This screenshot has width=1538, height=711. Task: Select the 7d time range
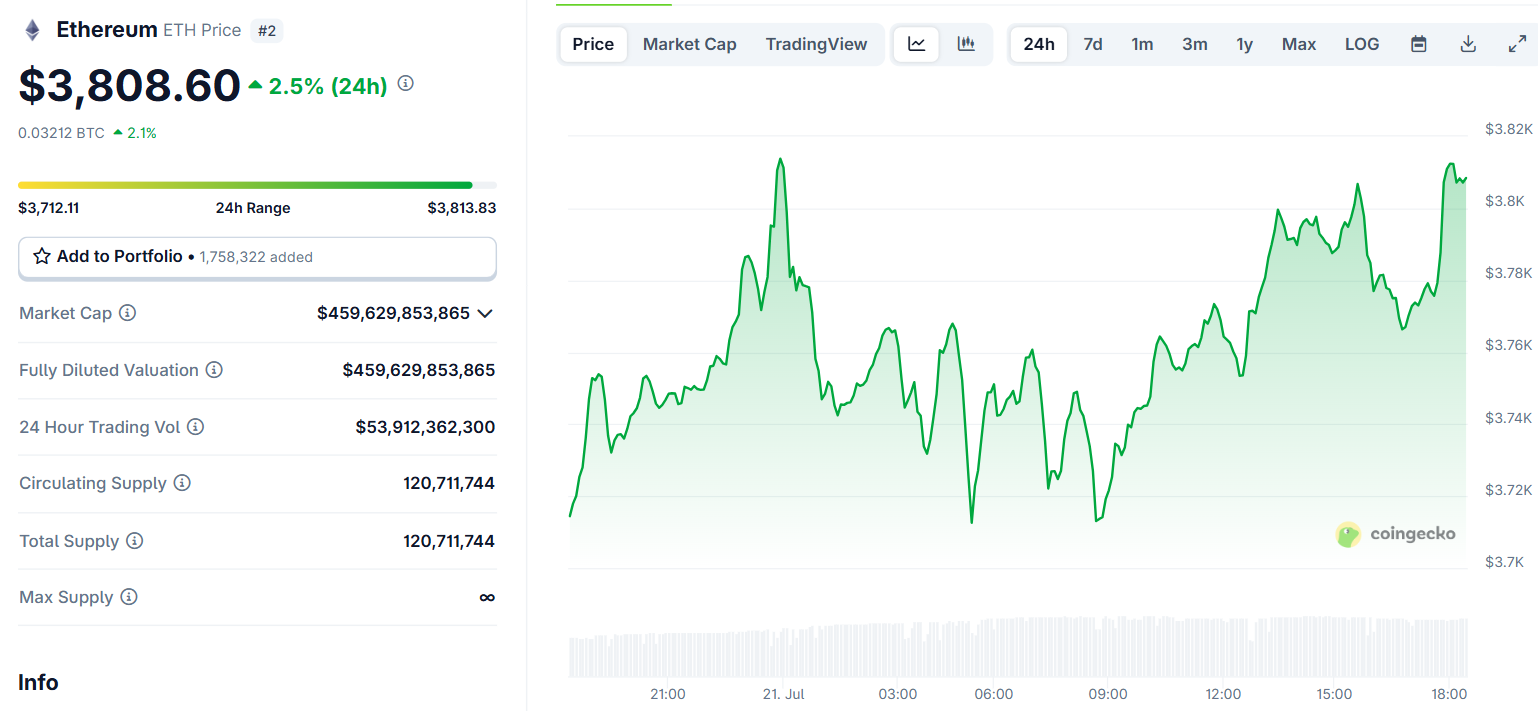pos(1093,44)
